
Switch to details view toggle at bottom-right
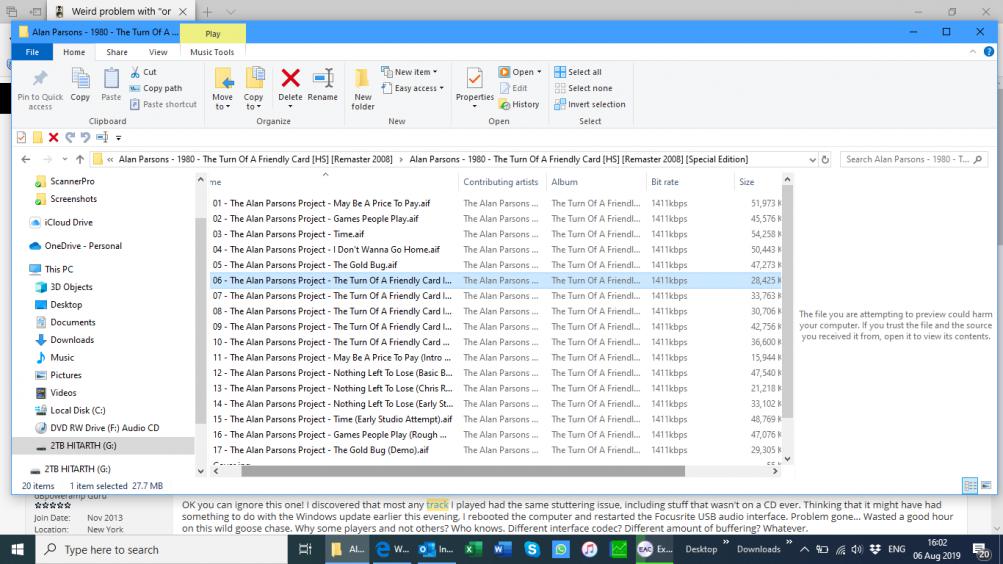[x=968, y=485]
